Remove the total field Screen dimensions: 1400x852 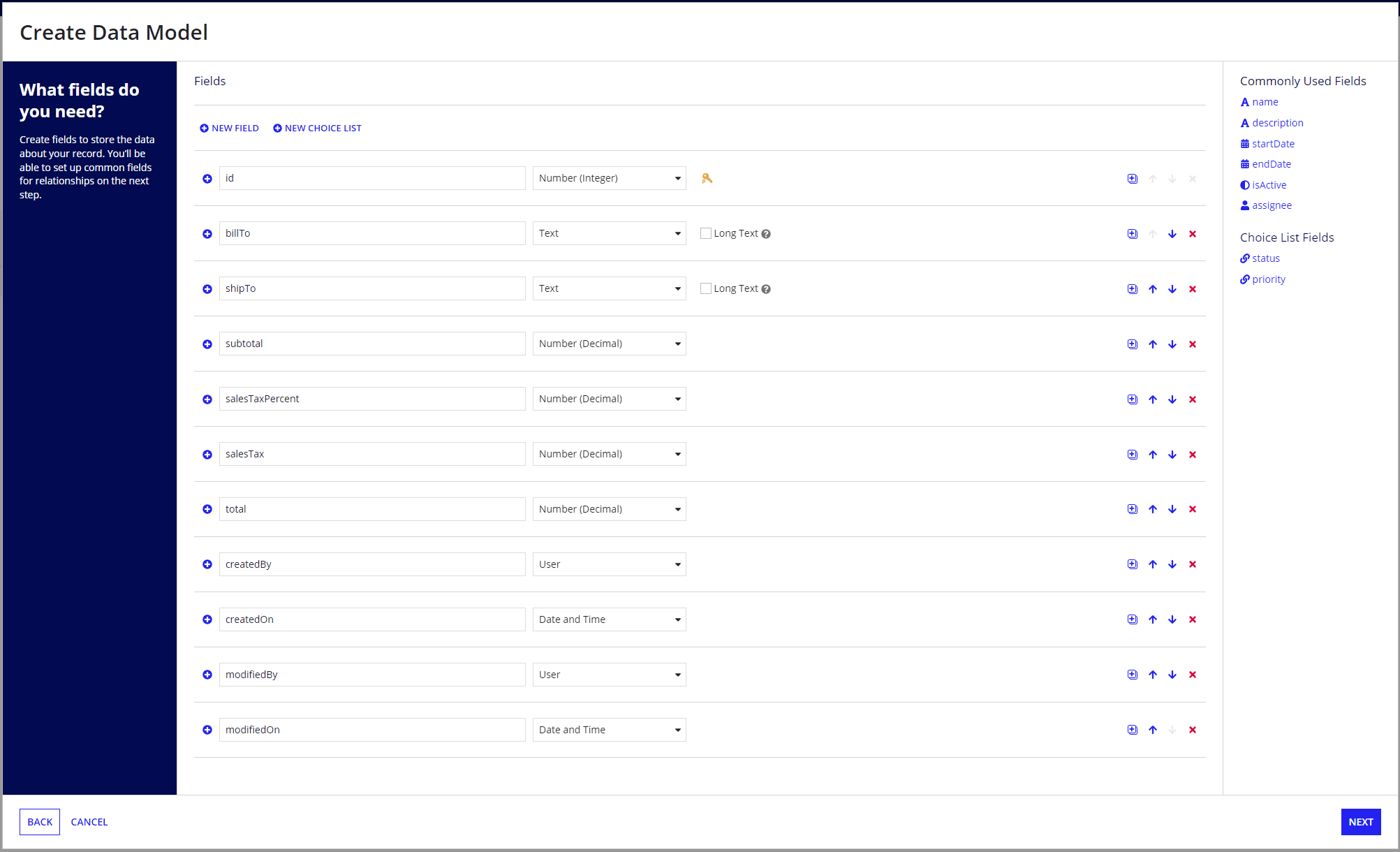(1193, 509)
